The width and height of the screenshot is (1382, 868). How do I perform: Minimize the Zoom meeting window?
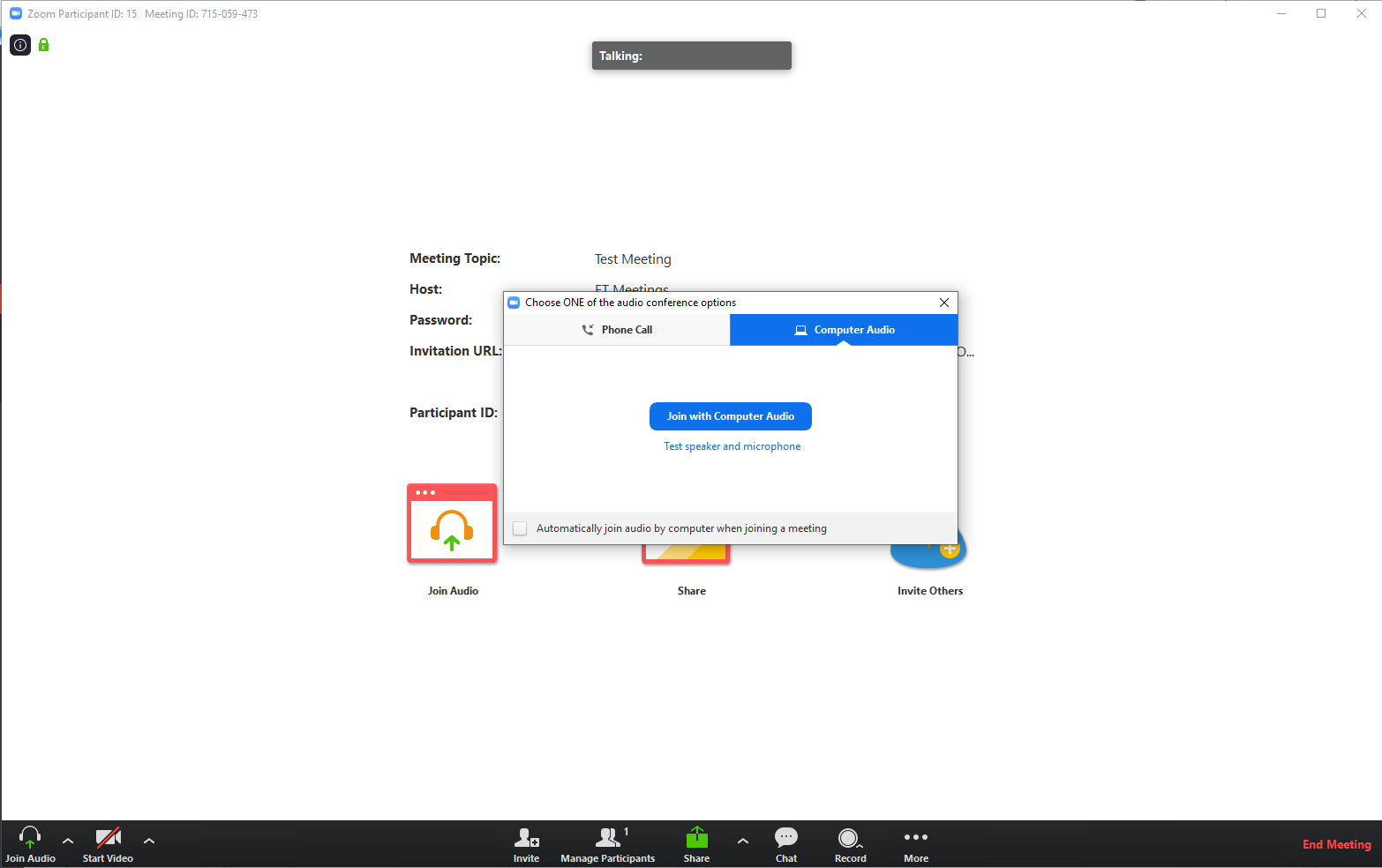coord(1281,13)
